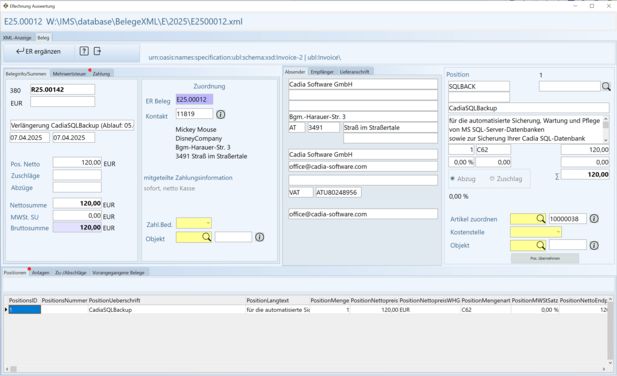The width and height of the screenshot is (617, 376).
Task: Click the article number field 10000038
Action: click(567, 219)
